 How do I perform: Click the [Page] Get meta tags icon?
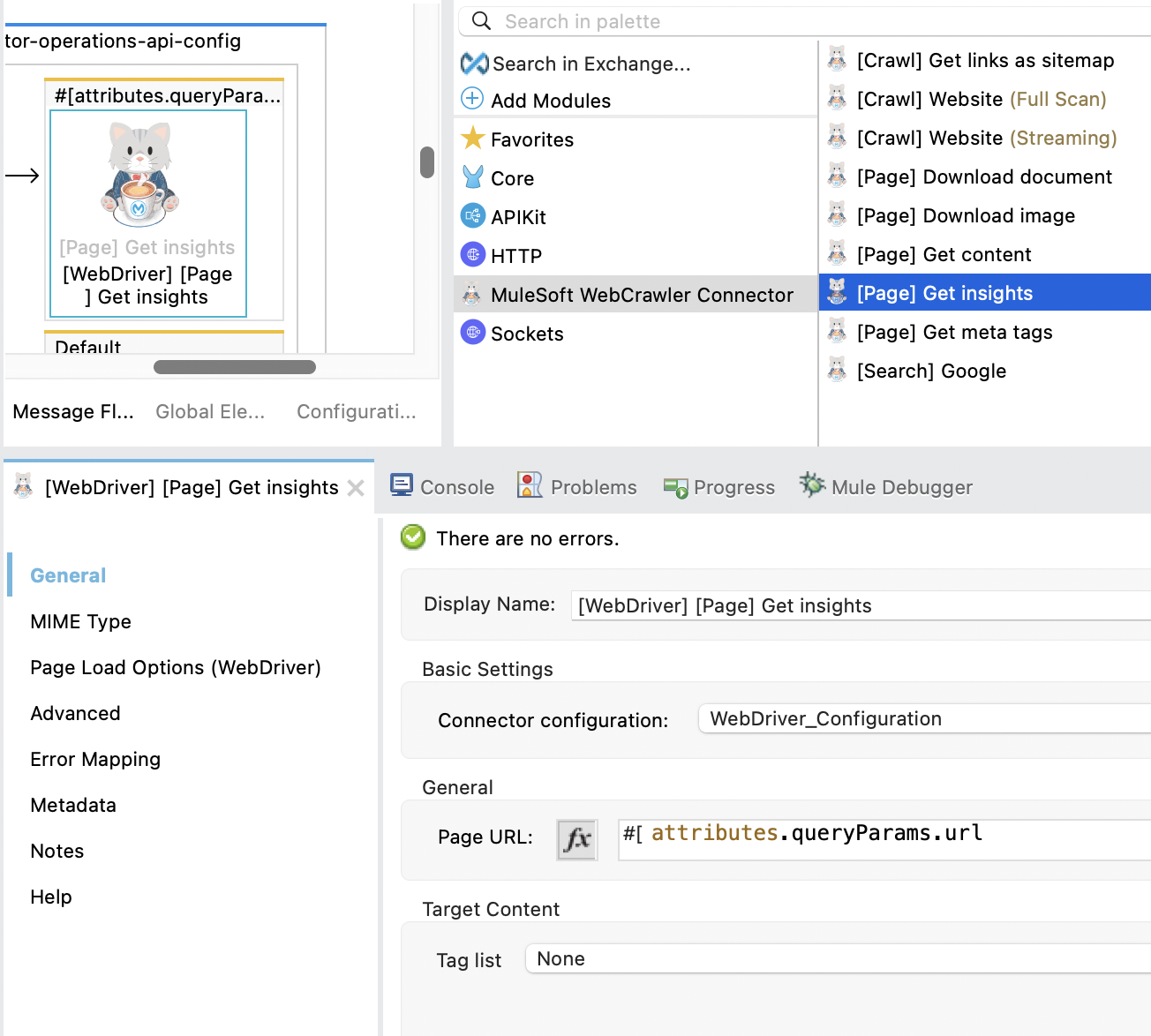[x=837, y=331]
